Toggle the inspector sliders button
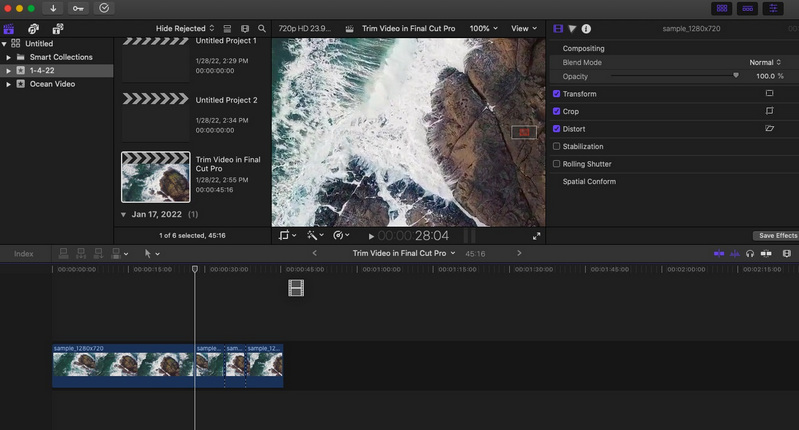Screen dimensions: 799x430 click(x=773, y=8)
